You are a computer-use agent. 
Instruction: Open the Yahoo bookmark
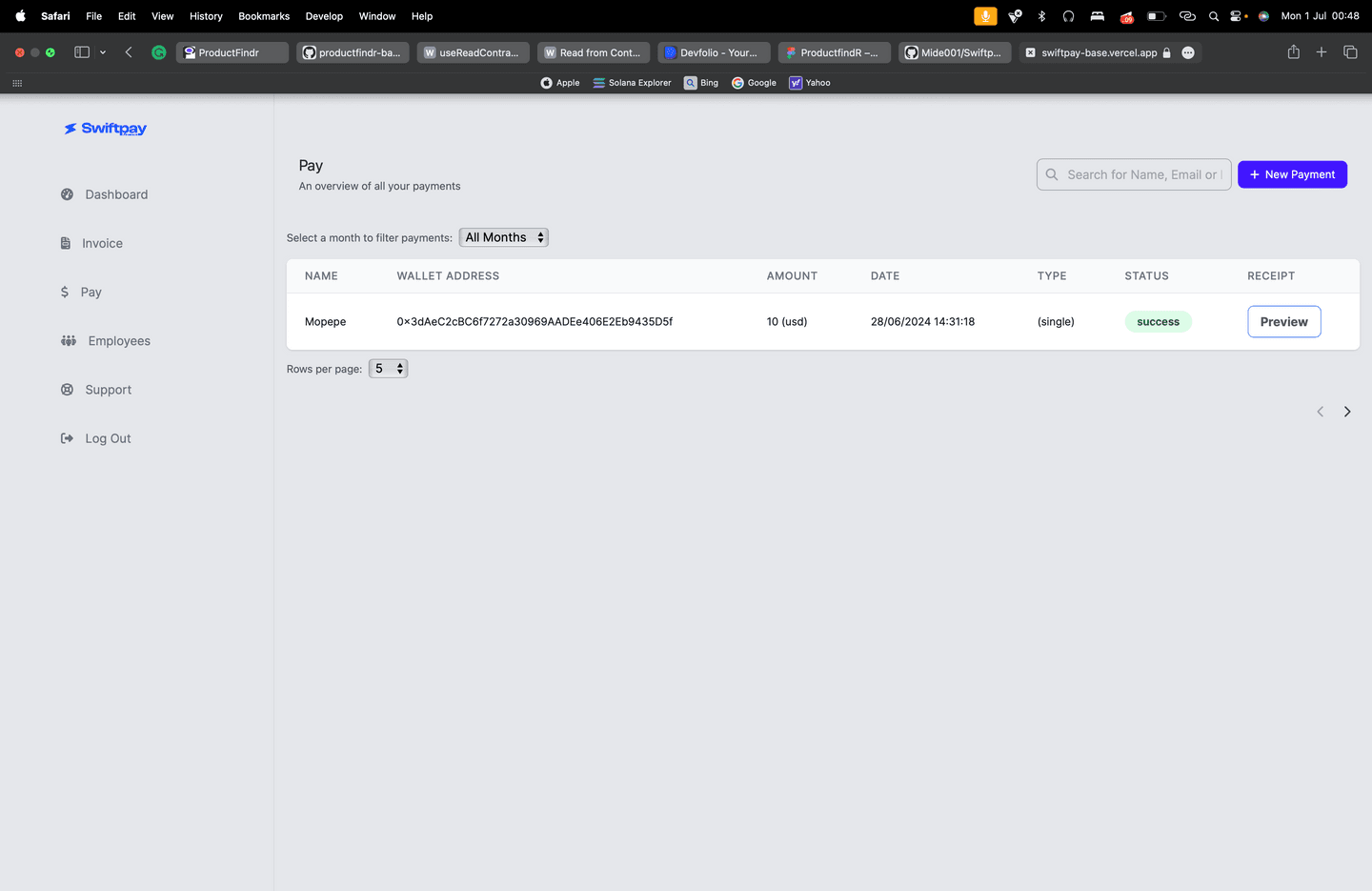pyautogui.click(x=810, y=83)
